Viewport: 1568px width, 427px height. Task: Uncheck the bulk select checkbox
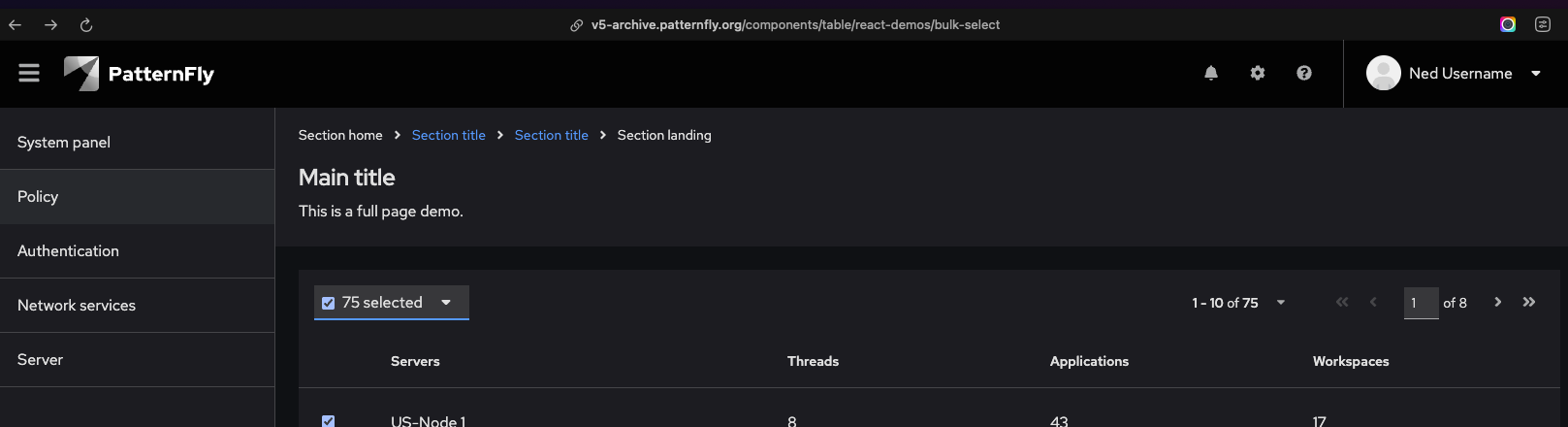(329, 303)
